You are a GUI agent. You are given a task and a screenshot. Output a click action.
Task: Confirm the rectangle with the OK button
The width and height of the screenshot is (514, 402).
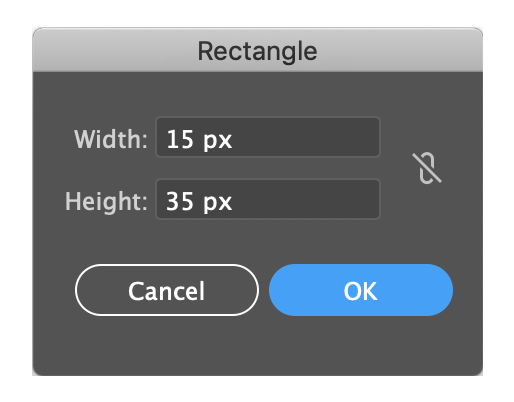[361, 290]
